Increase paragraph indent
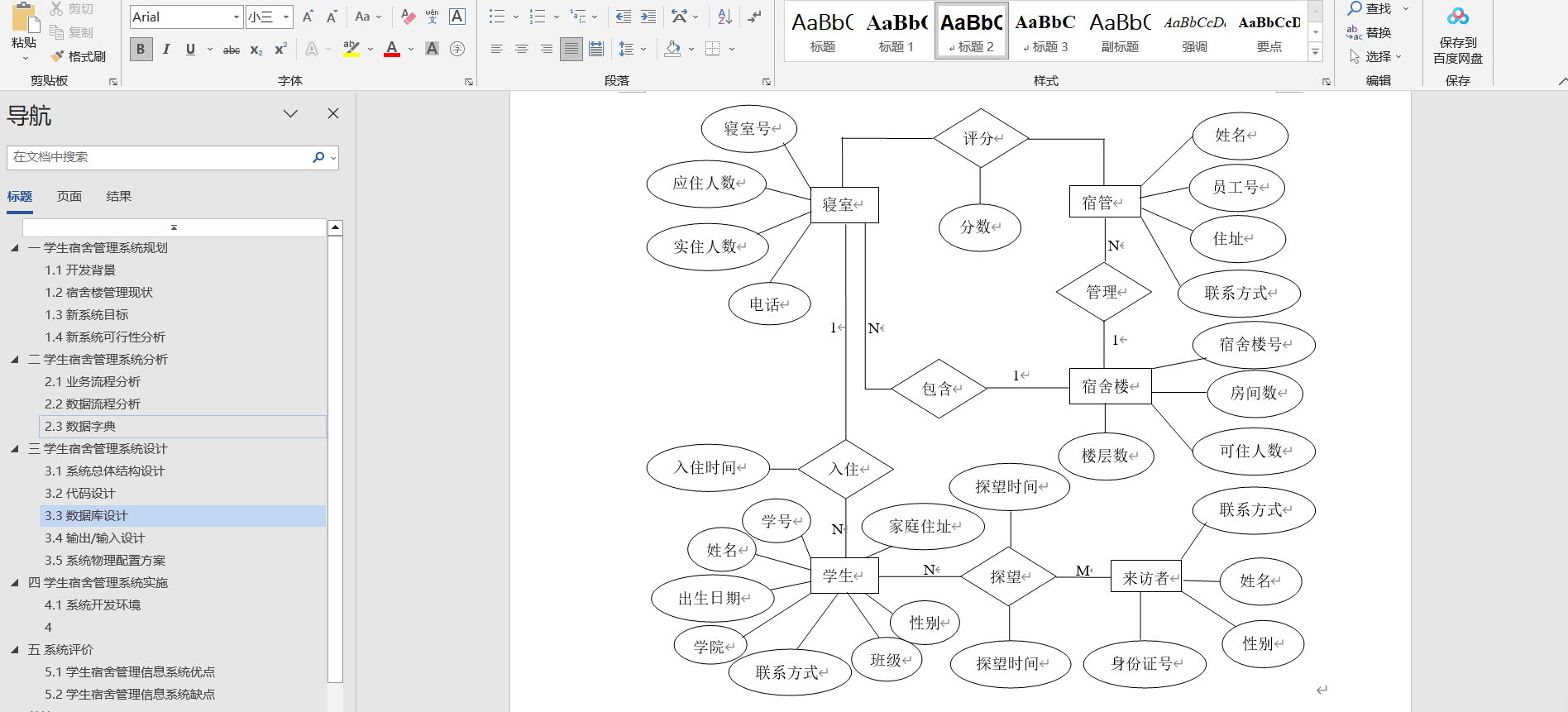The height and width of the screenshot is (712, 1568). click(x=648, y=17)
